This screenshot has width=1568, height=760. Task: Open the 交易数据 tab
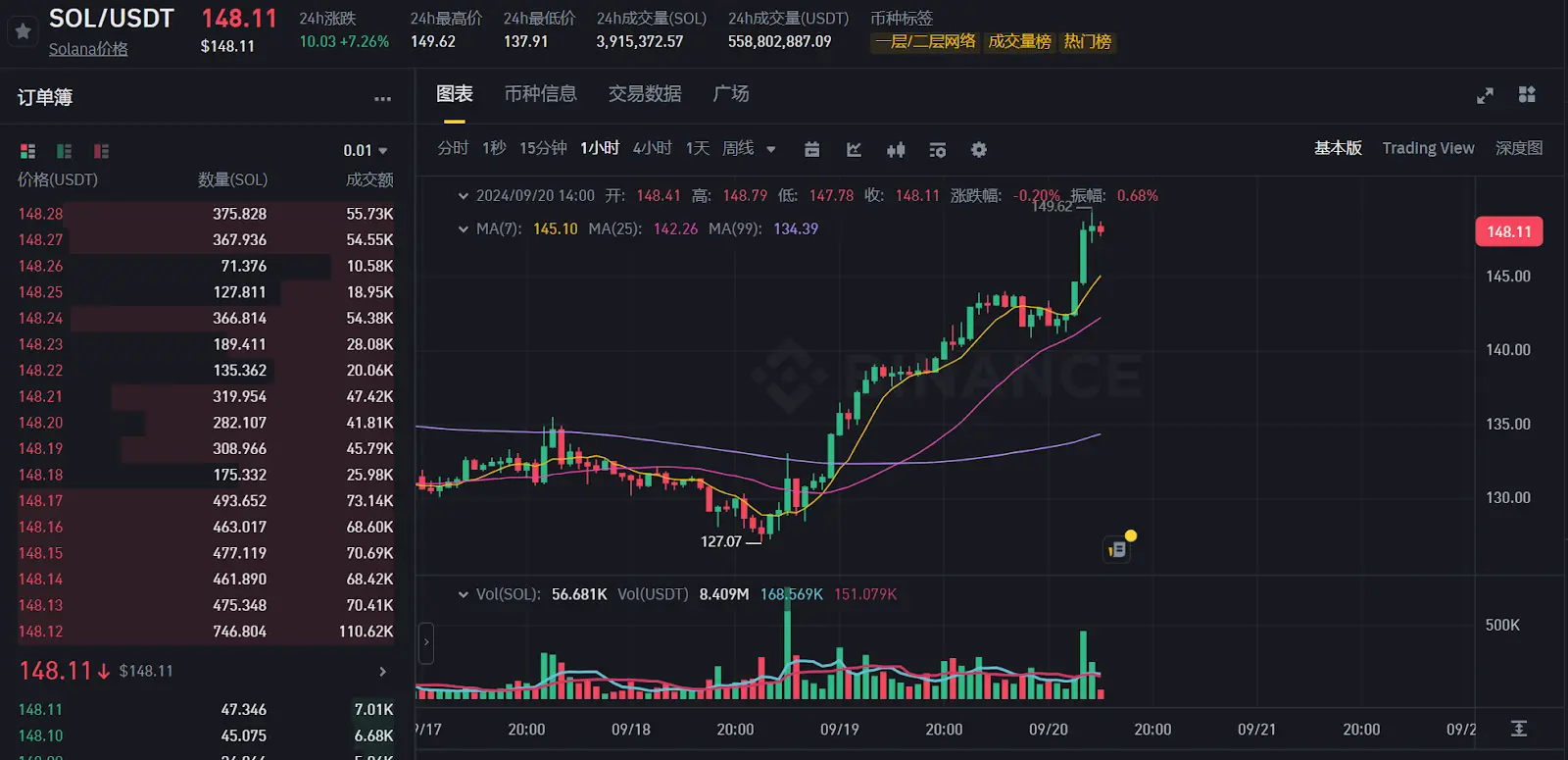pyautogui.click(x=645, y=94)
